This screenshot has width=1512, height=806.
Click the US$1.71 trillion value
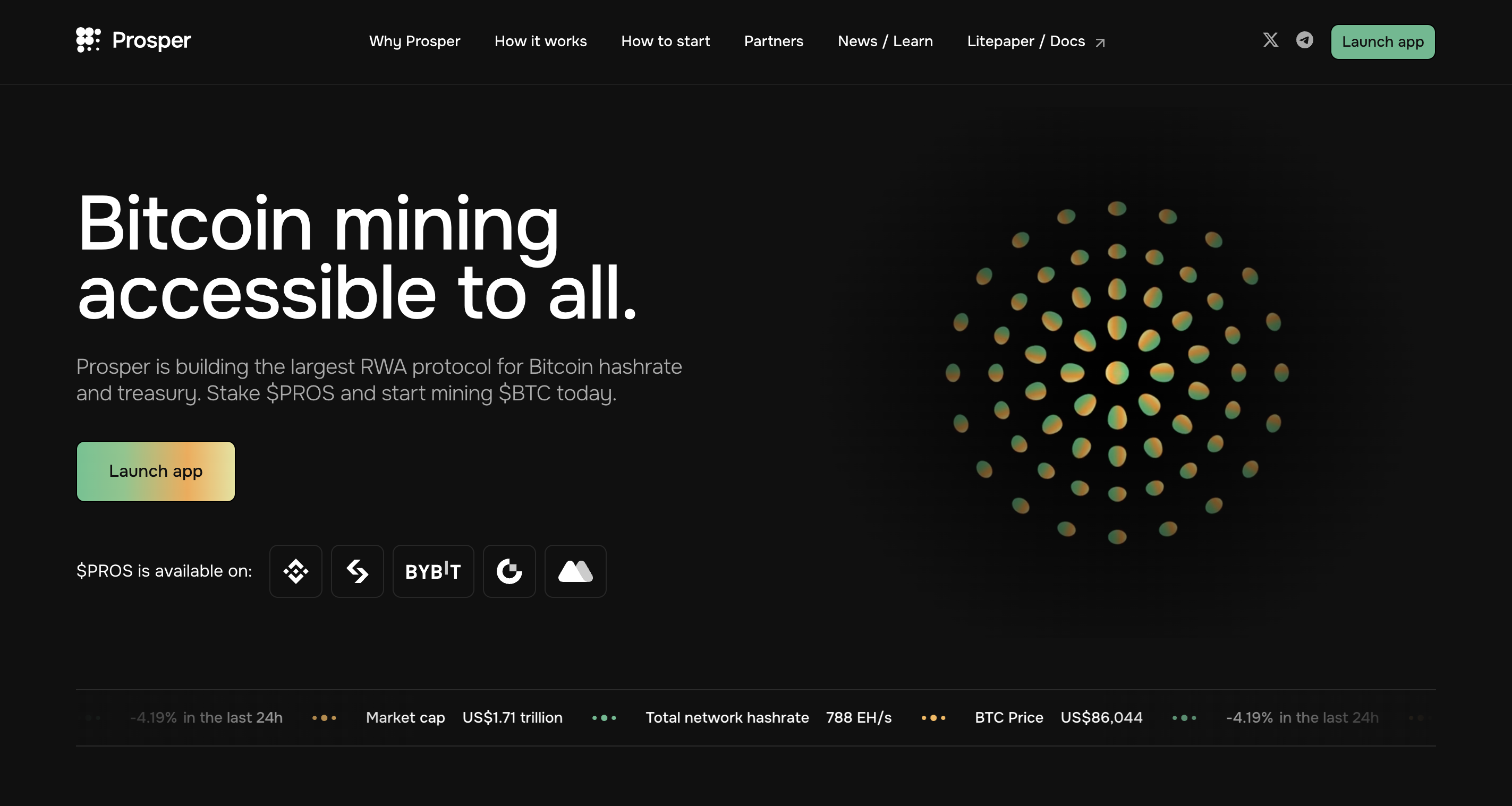(x=513, y=717)
